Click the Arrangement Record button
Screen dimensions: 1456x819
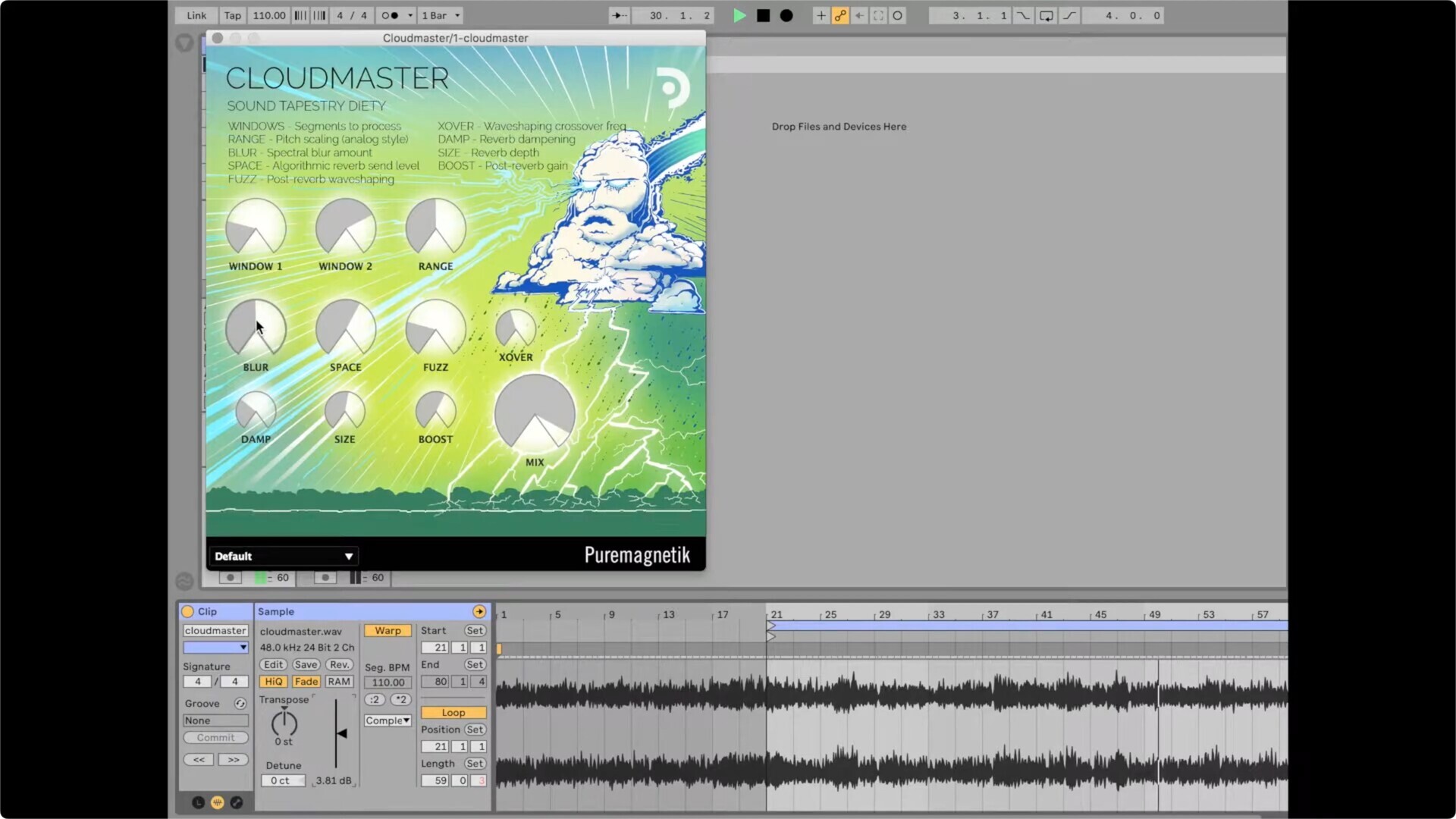coord(786,15)
